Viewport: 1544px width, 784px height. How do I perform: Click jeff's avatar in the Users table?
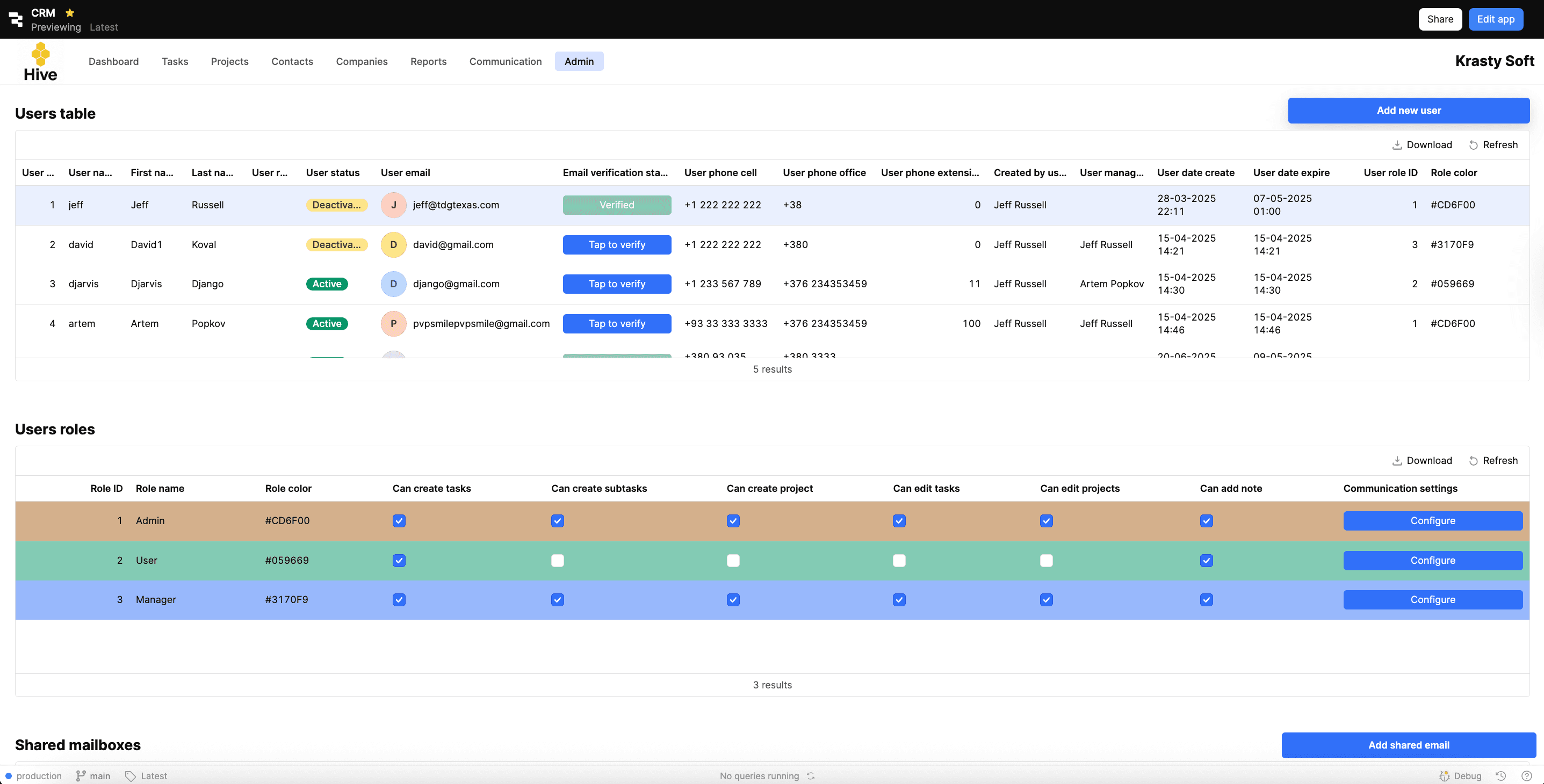point(394,205)
